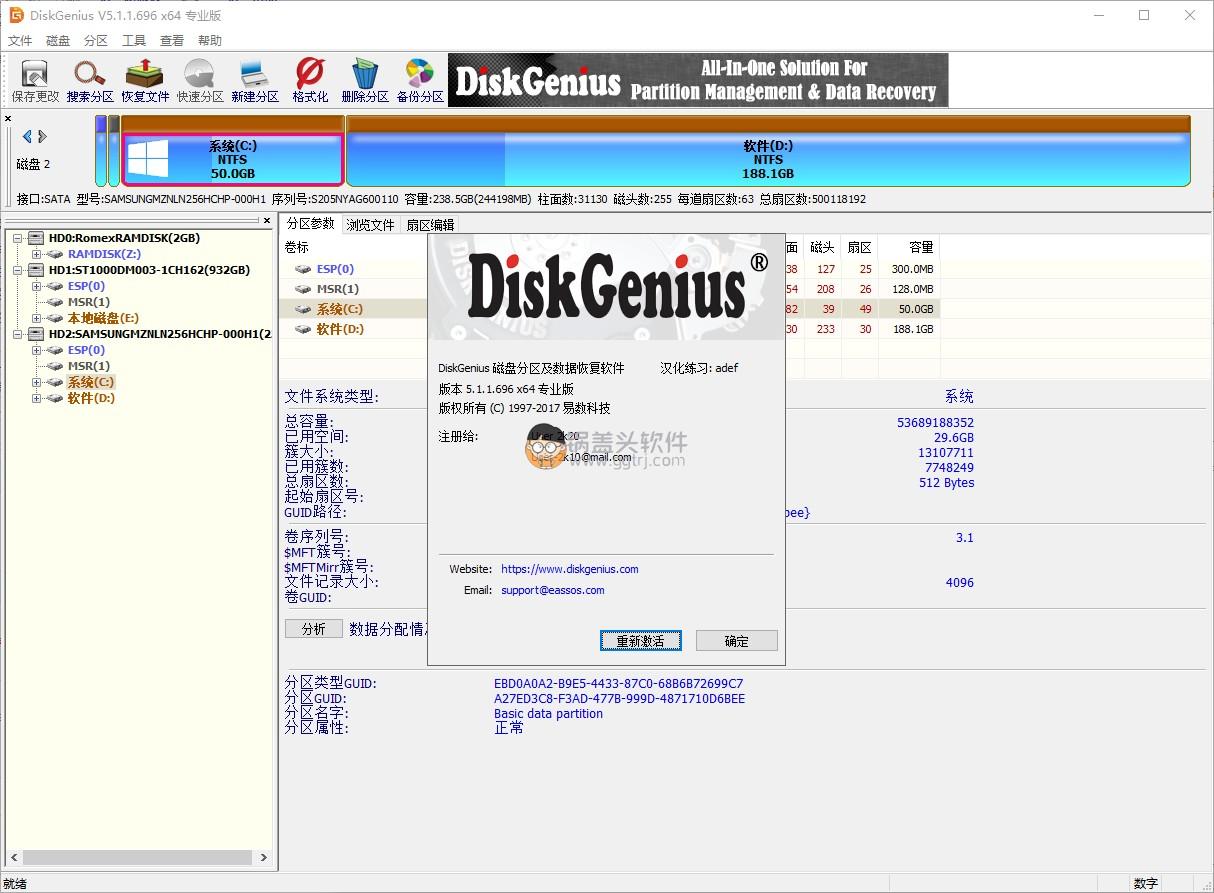Click the DiskGenius banner advertisement
The width and height of the screenshot is (1214, 893).
coord(698,80)
